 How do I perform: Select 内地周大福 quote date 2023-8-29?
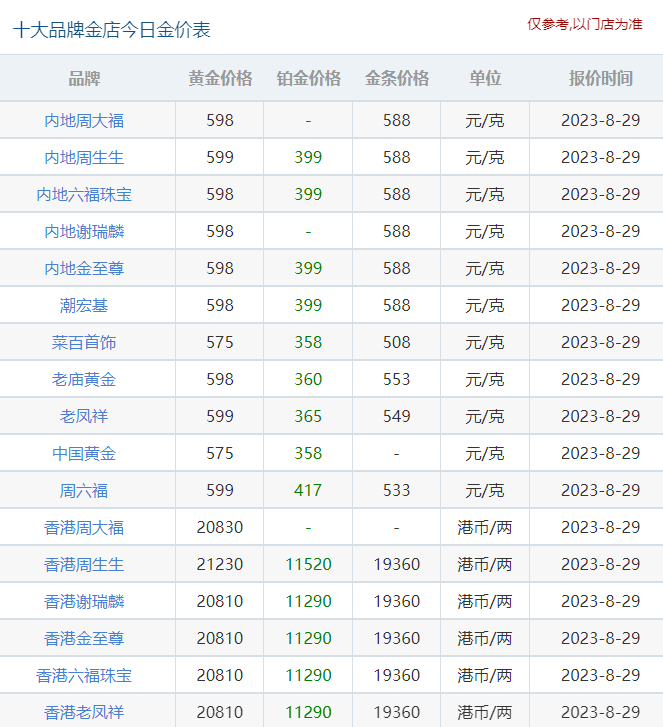pyautogui.click(x=600, y=120)
